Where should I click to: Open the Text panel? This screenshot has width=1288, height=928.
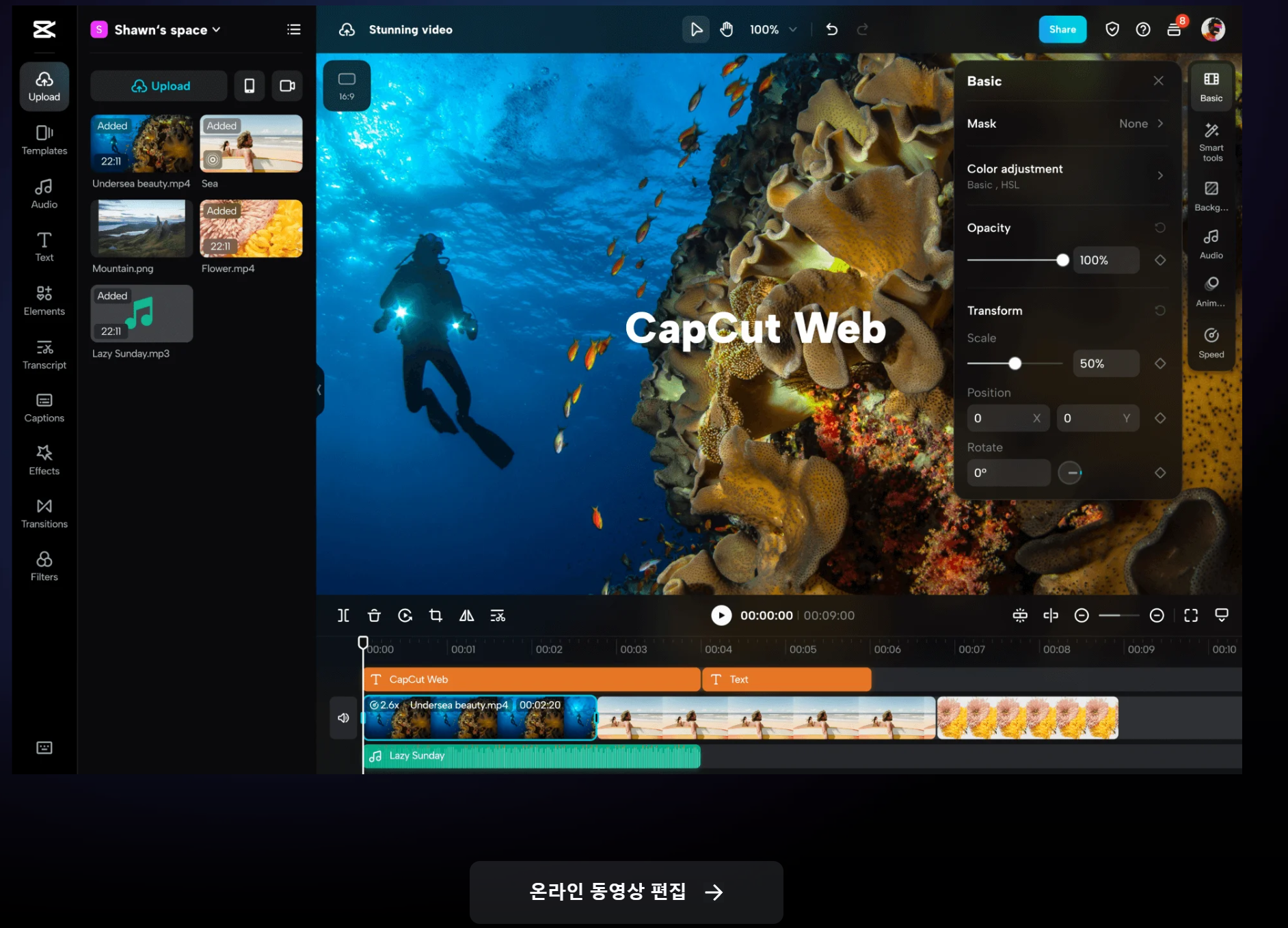coord(44,247)
